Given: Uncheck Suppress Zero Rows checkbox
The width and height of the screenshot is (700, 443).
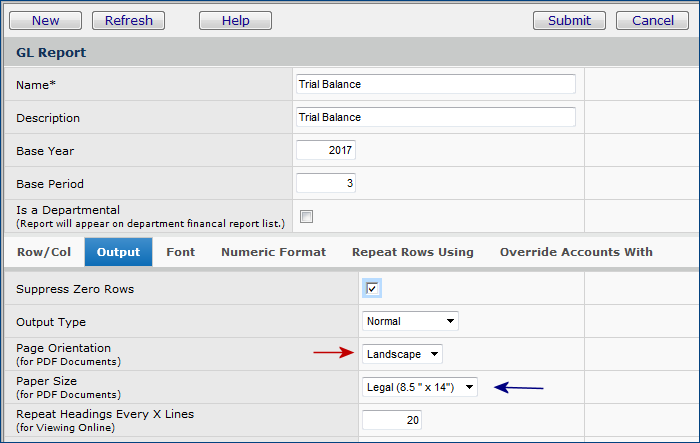Looking at the screenshot, I should click(372, 289).
